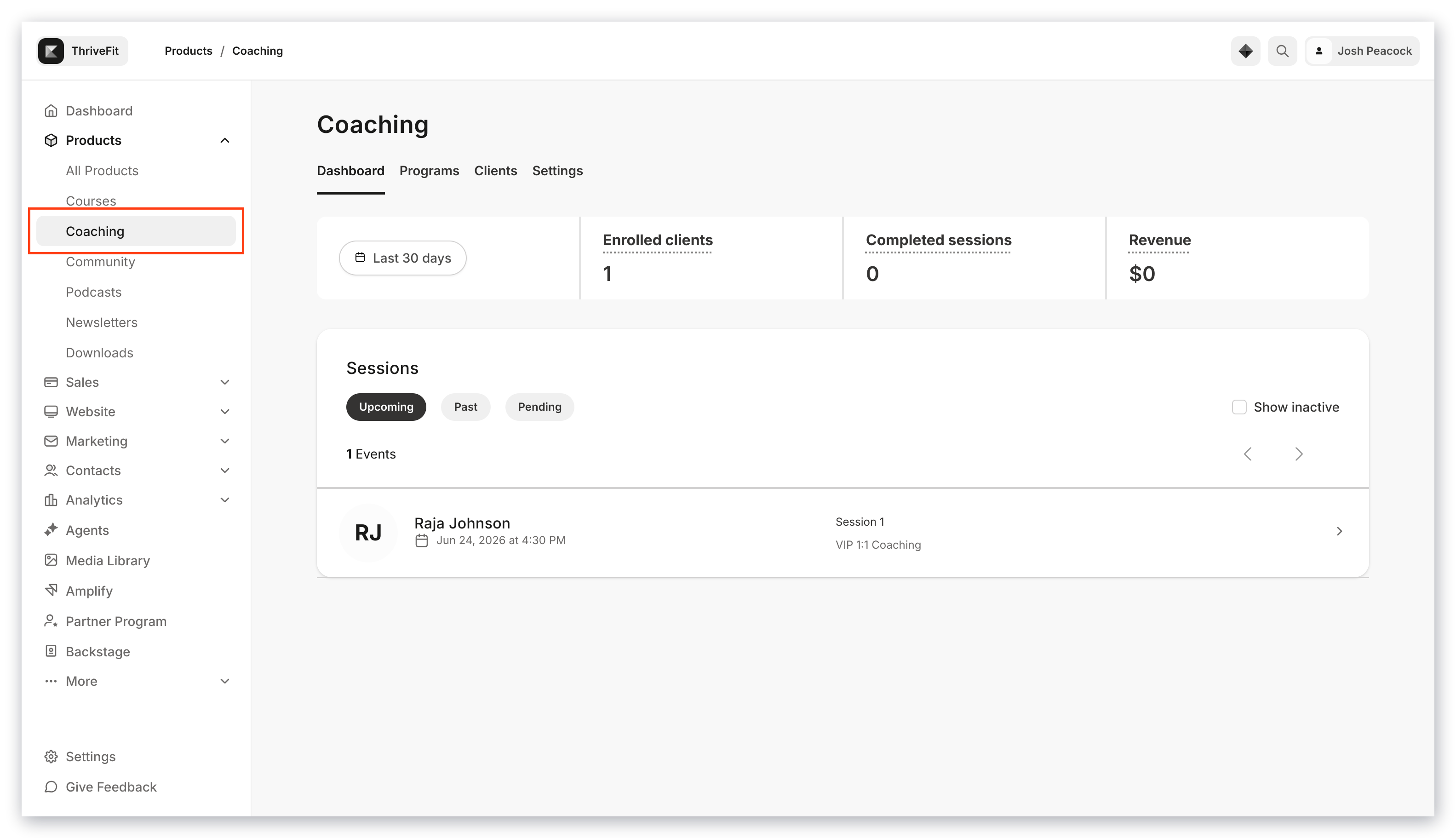The height and width of the screenshot is (838, 1456).
Task: Click the More ellipsis icon
Action: (51, 681)
